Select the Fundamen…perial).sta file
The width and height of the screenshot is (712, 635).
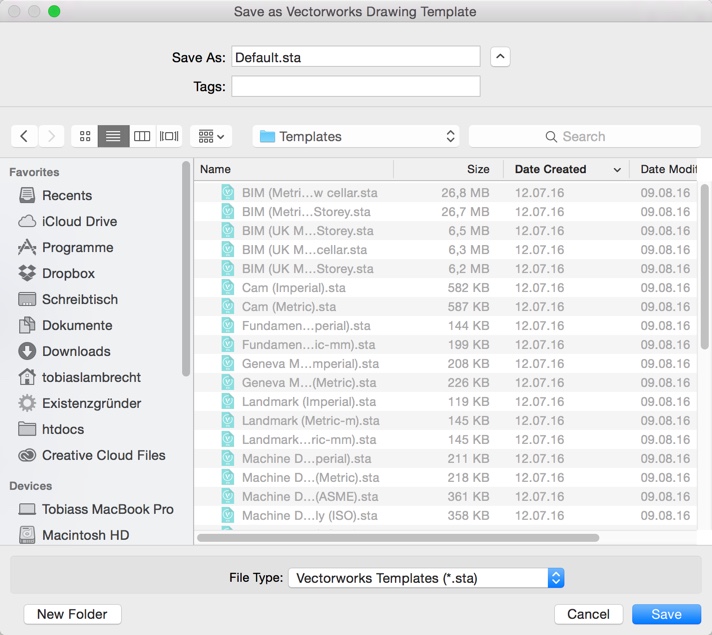click(x=446, y=326)
